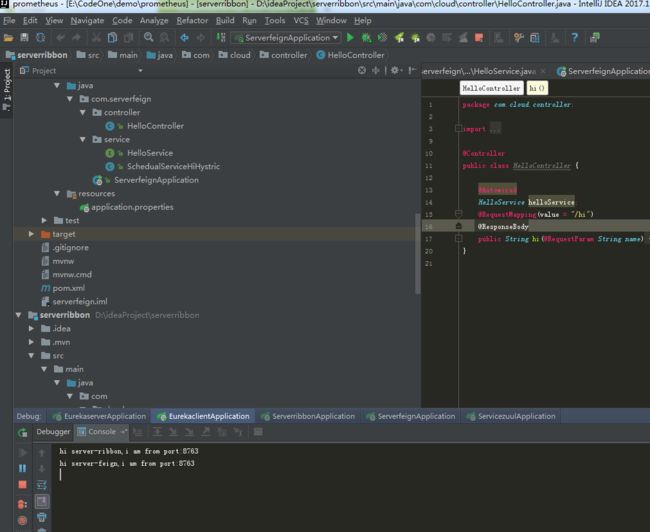The width and height of the screenshot is (650, 532).
Task: Click the Resume Program icon in Debug panel
Action: pos(22,452)
